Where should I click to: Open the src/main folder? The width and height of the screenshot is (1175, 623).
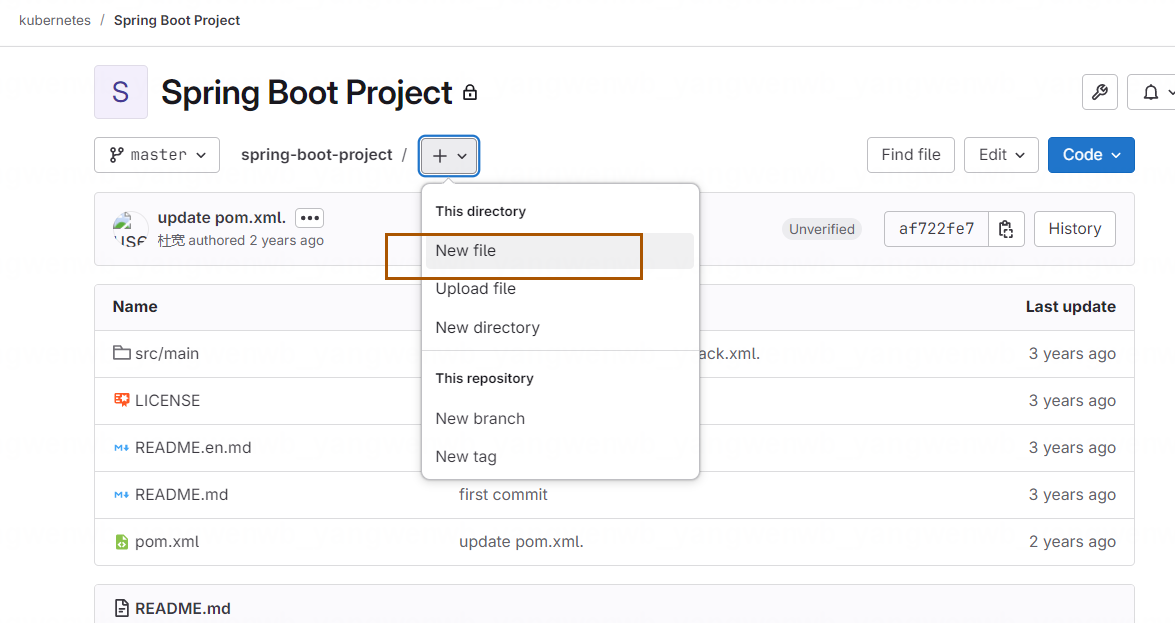tap(167, 353)
